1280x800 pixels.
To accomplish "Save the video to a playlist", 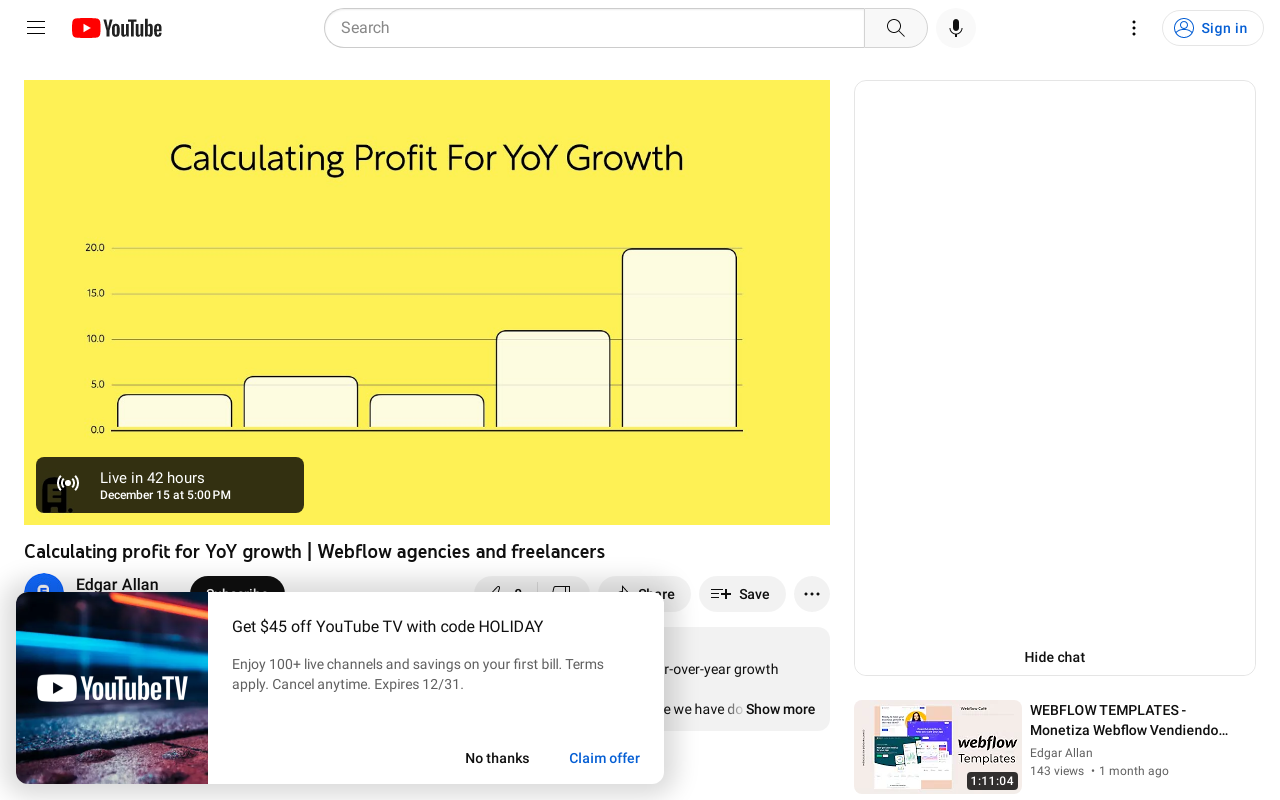I will [742, 594].
